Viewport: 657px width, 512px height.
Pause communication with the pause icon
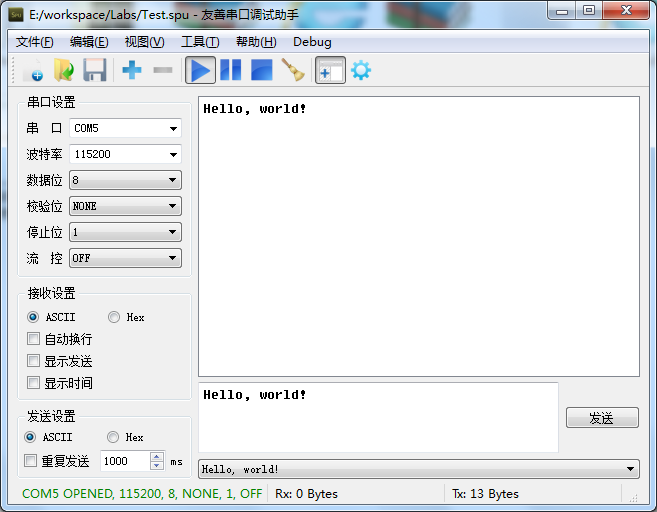pos(231,70)
